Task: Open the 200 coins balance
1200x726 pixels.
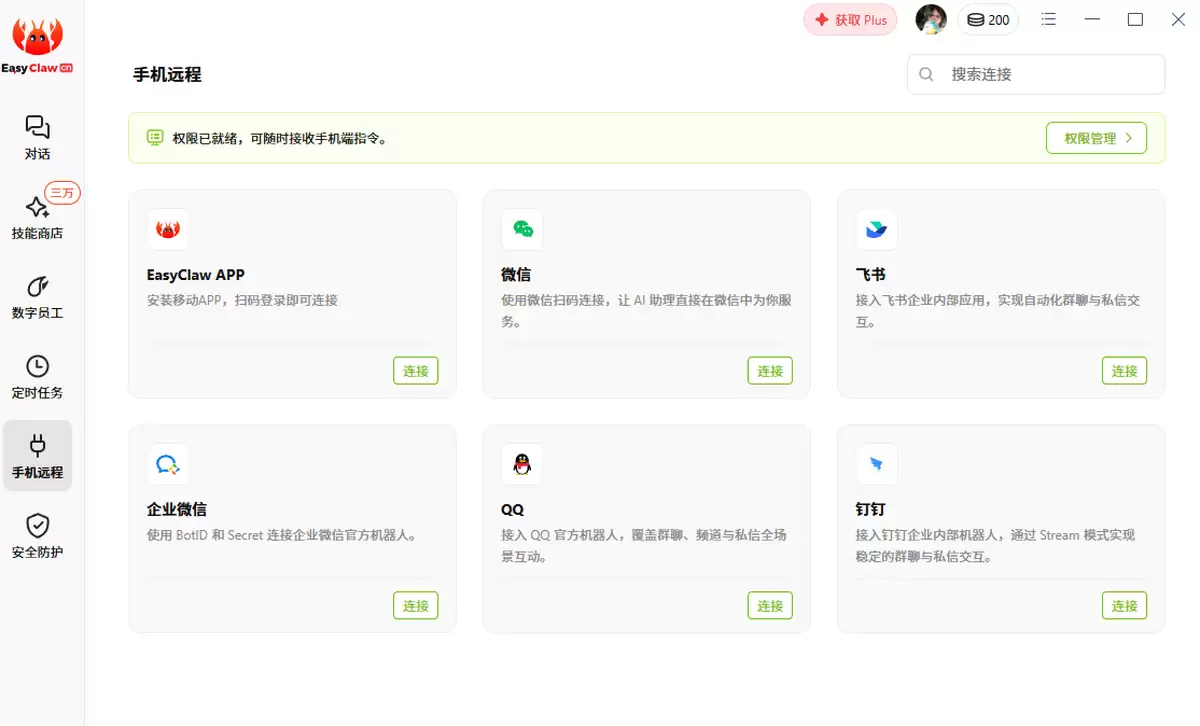Action: click(x=988, y=19)
